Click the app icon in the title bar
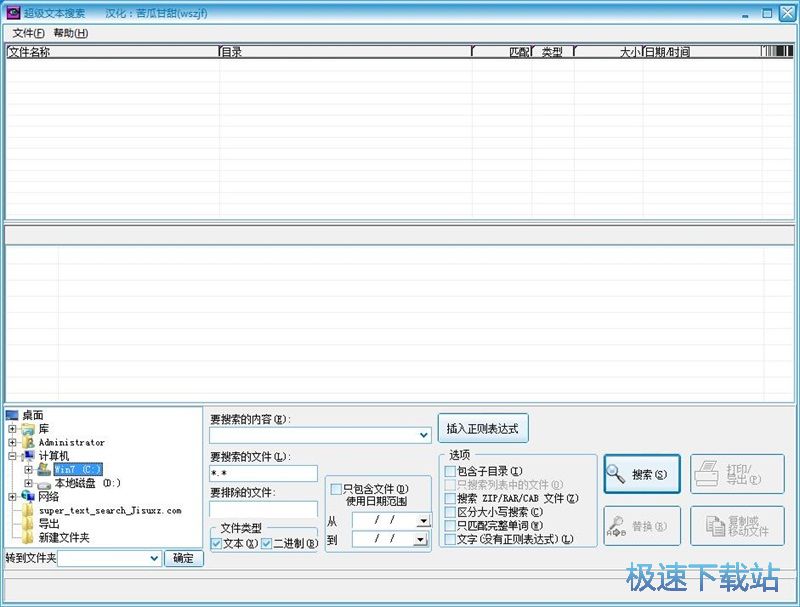Image resolution: width=800 pixels, height=607 pixels. [13, 13]
